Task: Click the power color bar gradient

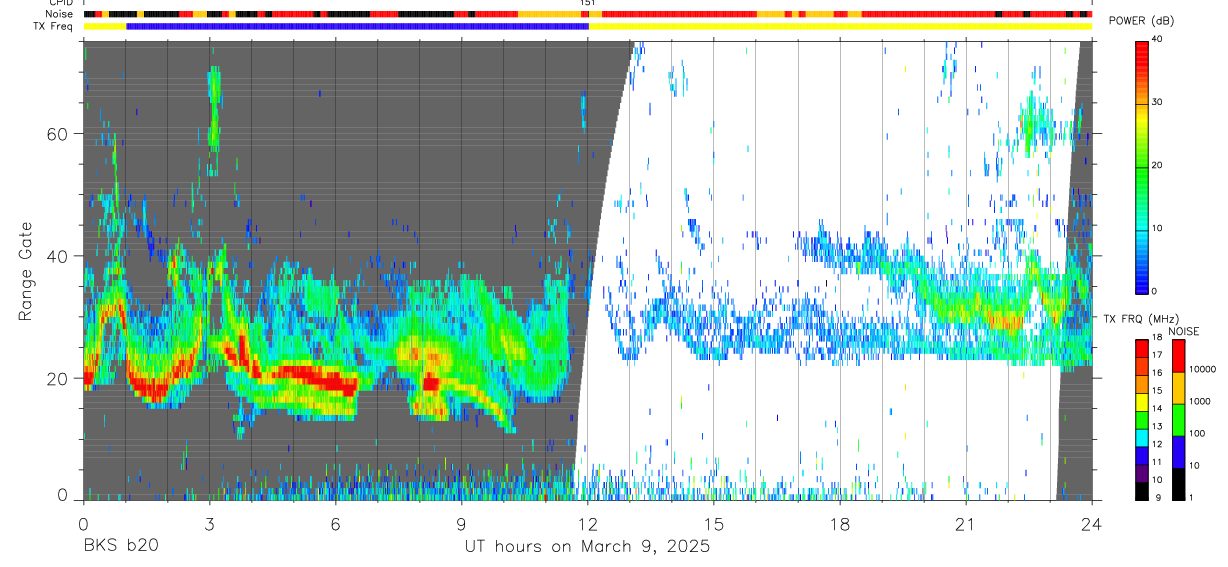Action: [1142, 166]
